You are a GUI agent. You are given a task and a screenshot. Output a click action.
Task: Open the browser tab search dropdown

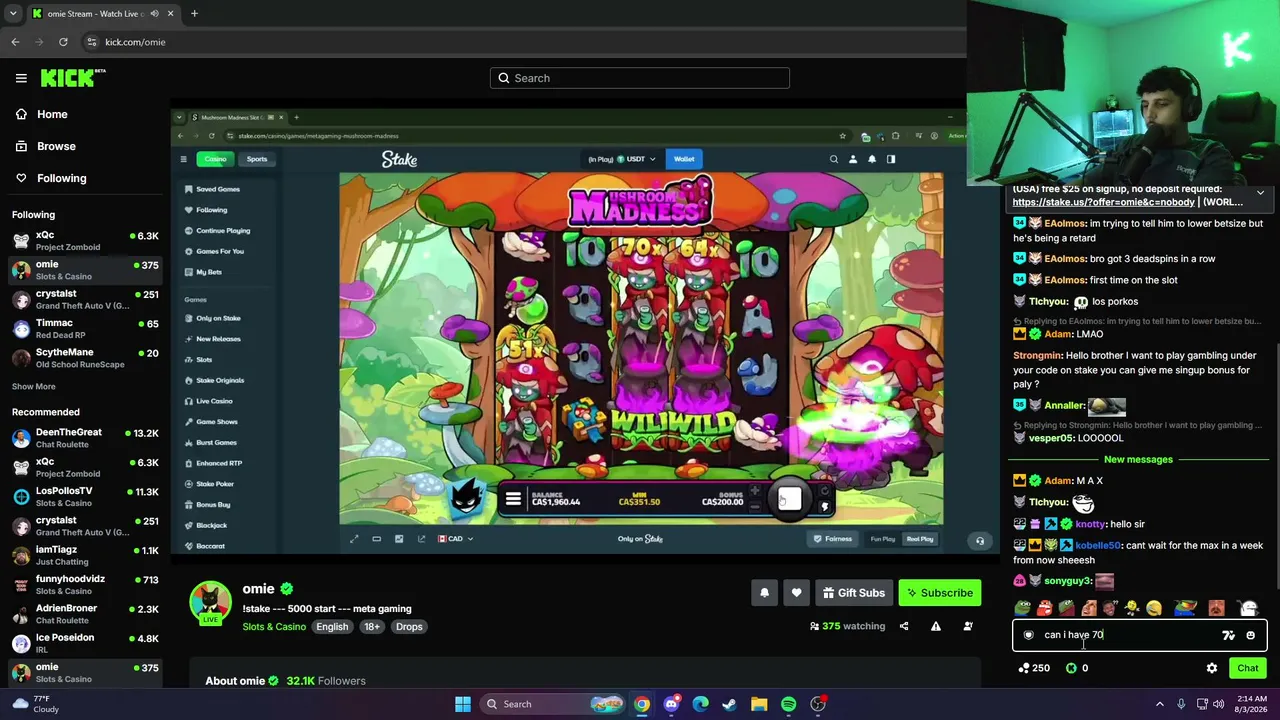[13, 14]
